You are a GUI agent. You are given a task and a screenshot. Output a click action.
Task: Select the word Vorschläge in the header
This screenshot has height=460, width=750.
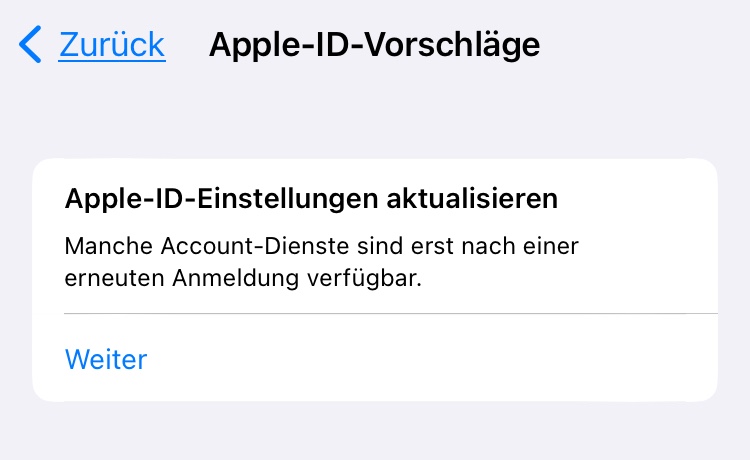(452, 45)
